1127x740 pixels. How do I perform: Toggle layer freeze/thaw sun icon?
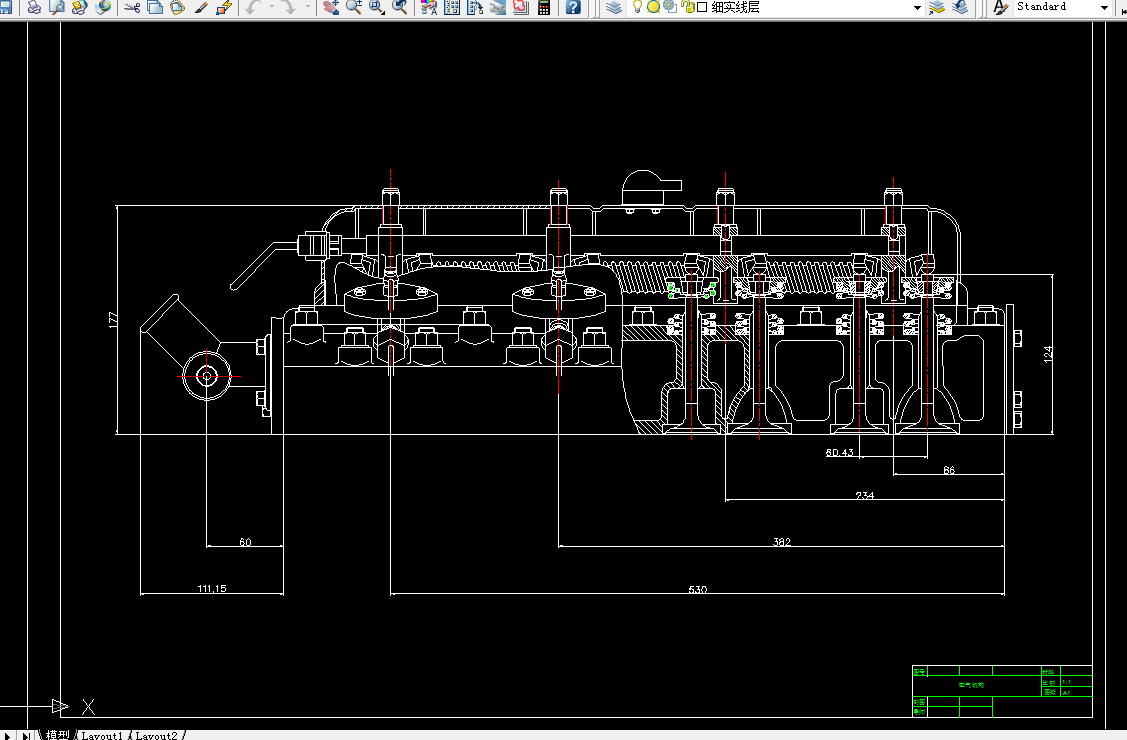pyautogui.click(x=653, y=7)
